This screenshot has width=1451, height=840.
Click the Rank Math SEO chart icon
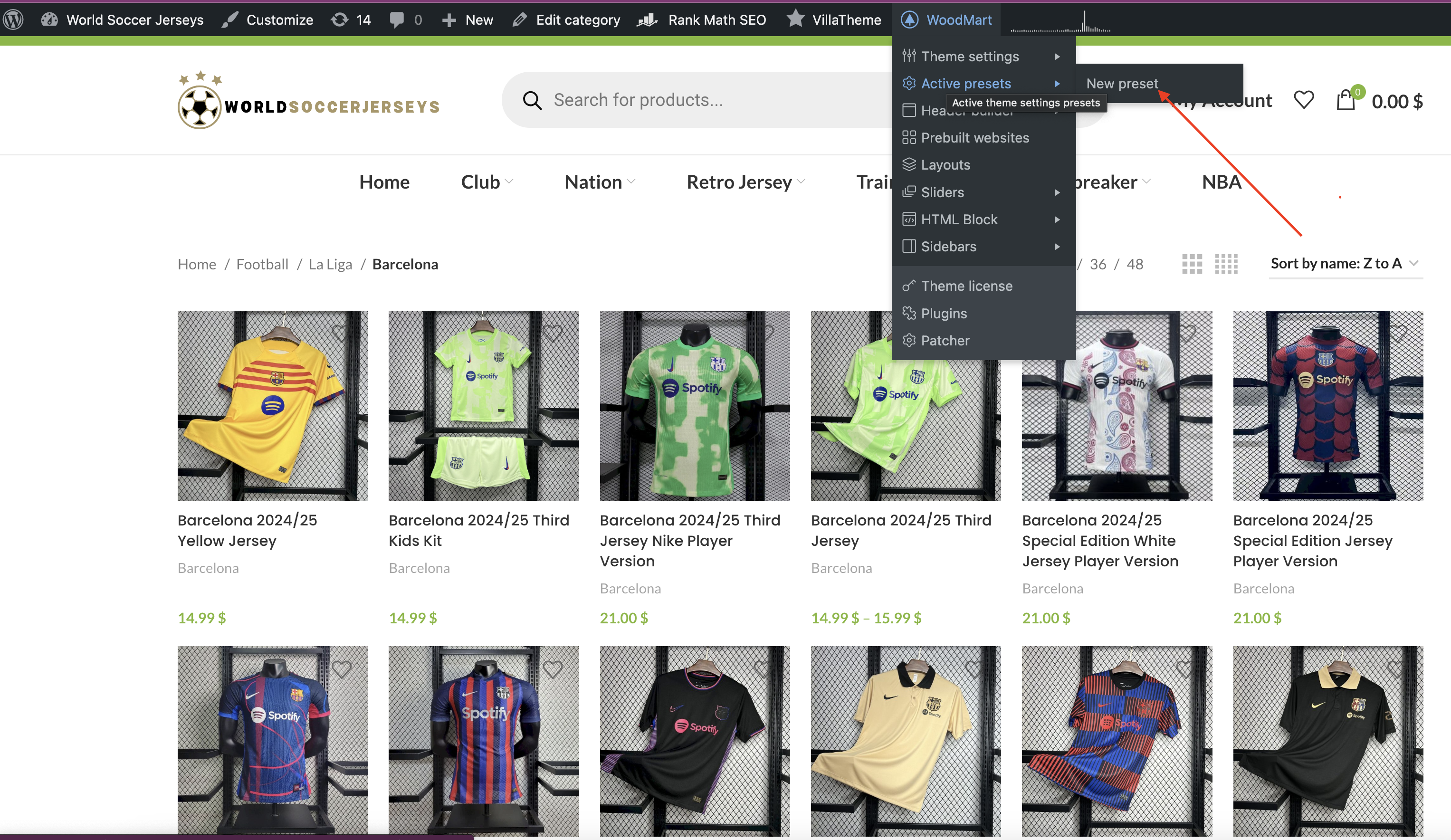click(x=647, y=19)
